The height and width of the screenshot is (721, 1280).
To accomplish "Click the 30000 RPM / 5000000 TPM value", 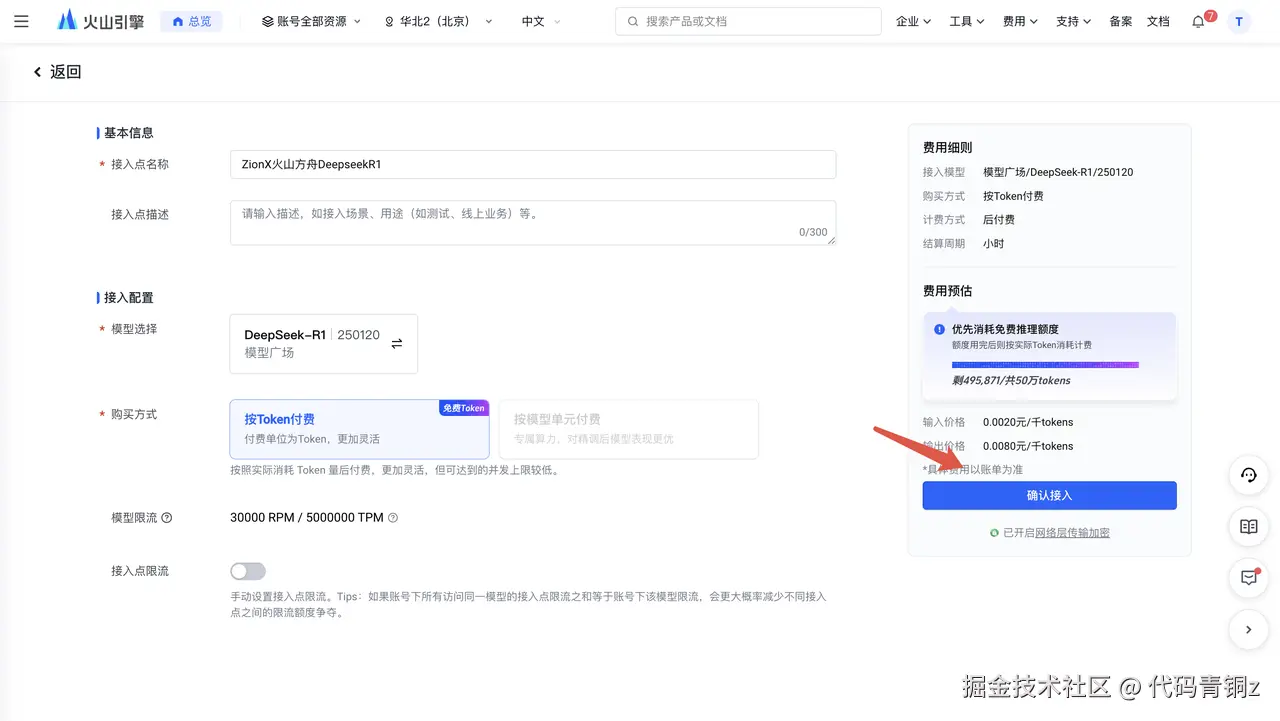I will [x=307, y=518].
